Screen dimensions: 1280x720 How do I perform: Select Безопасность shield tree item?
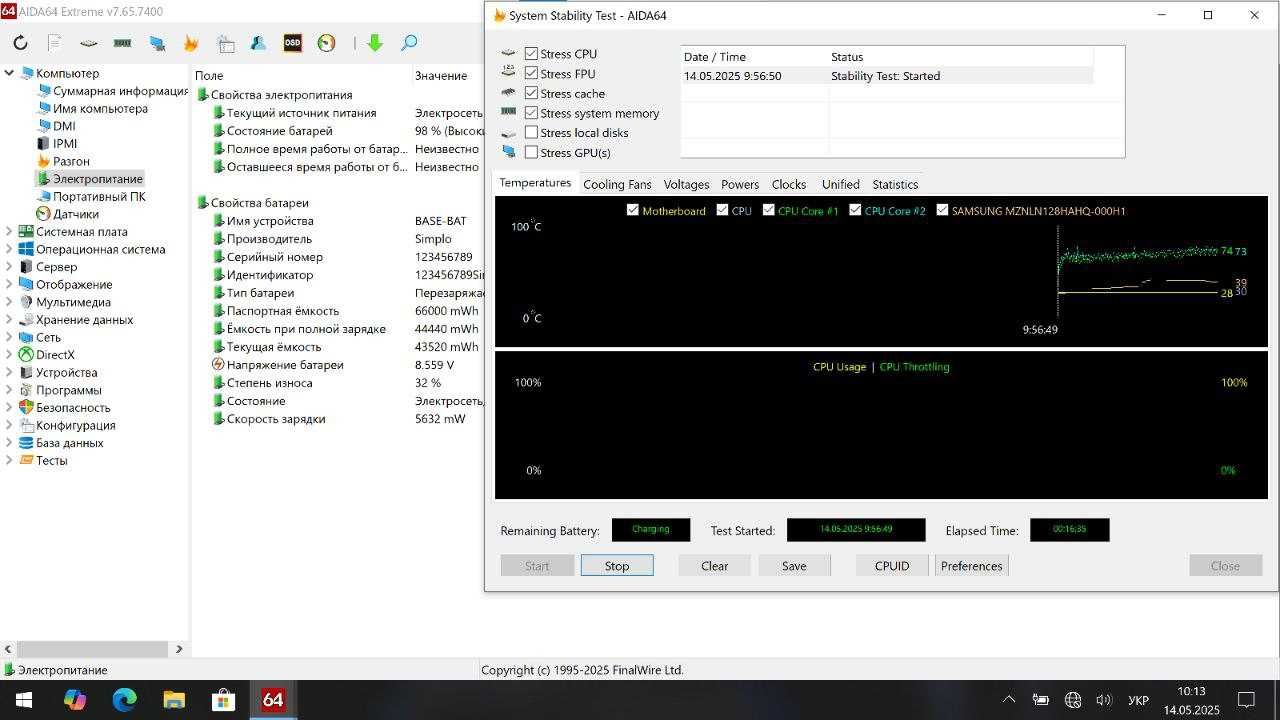(73, 408)
